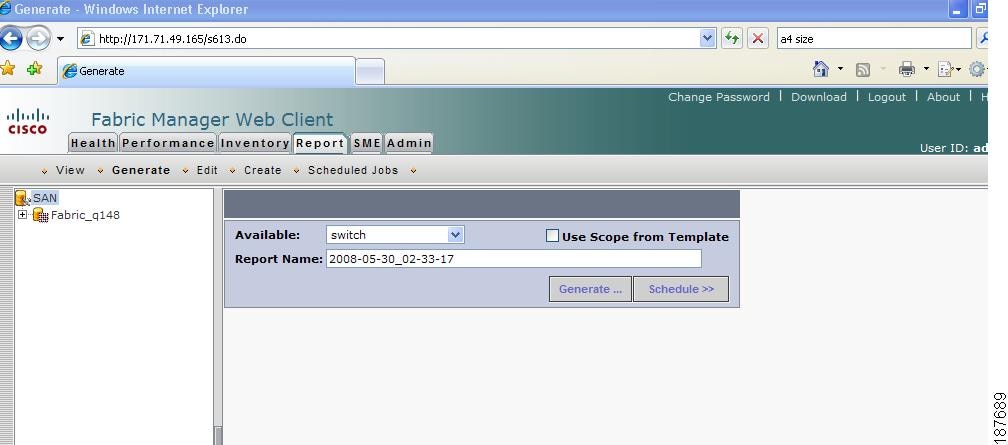Open the View submenu item

[x=70, y=170]
